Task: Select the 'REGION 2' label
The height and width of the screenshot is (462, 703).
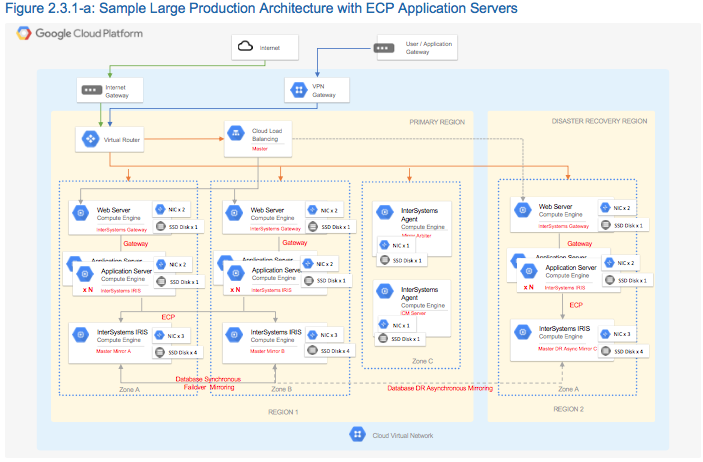Action: [x=568, y=409]
